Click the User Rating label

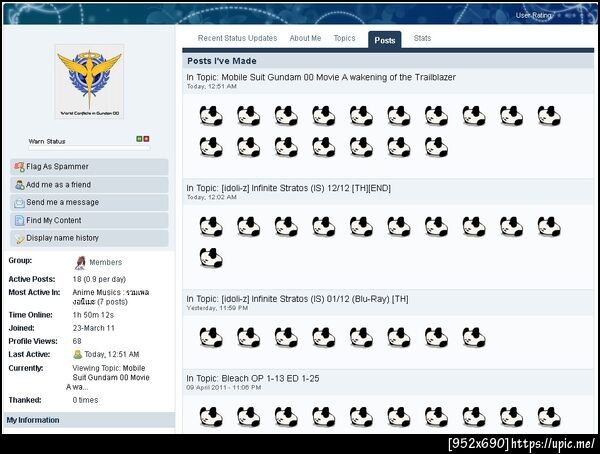pos(533,15)
